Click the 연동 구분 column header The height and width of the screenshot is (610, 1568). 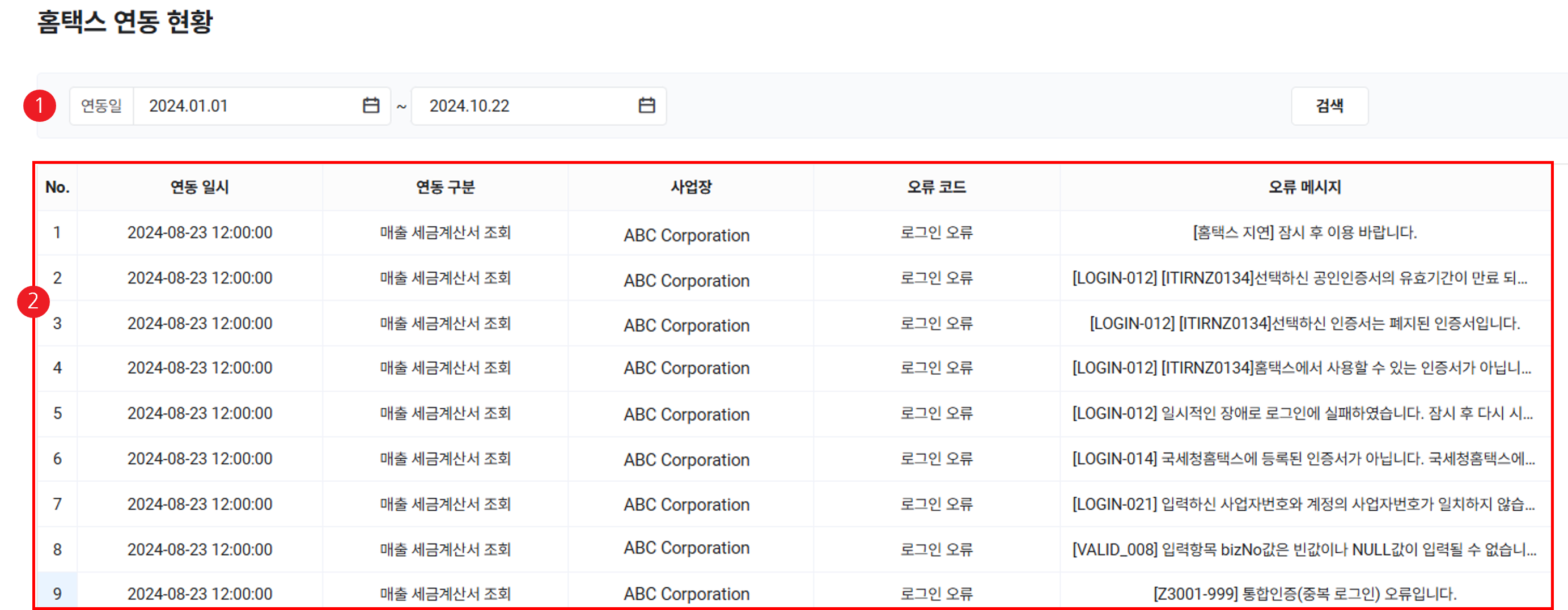[445, 187]
